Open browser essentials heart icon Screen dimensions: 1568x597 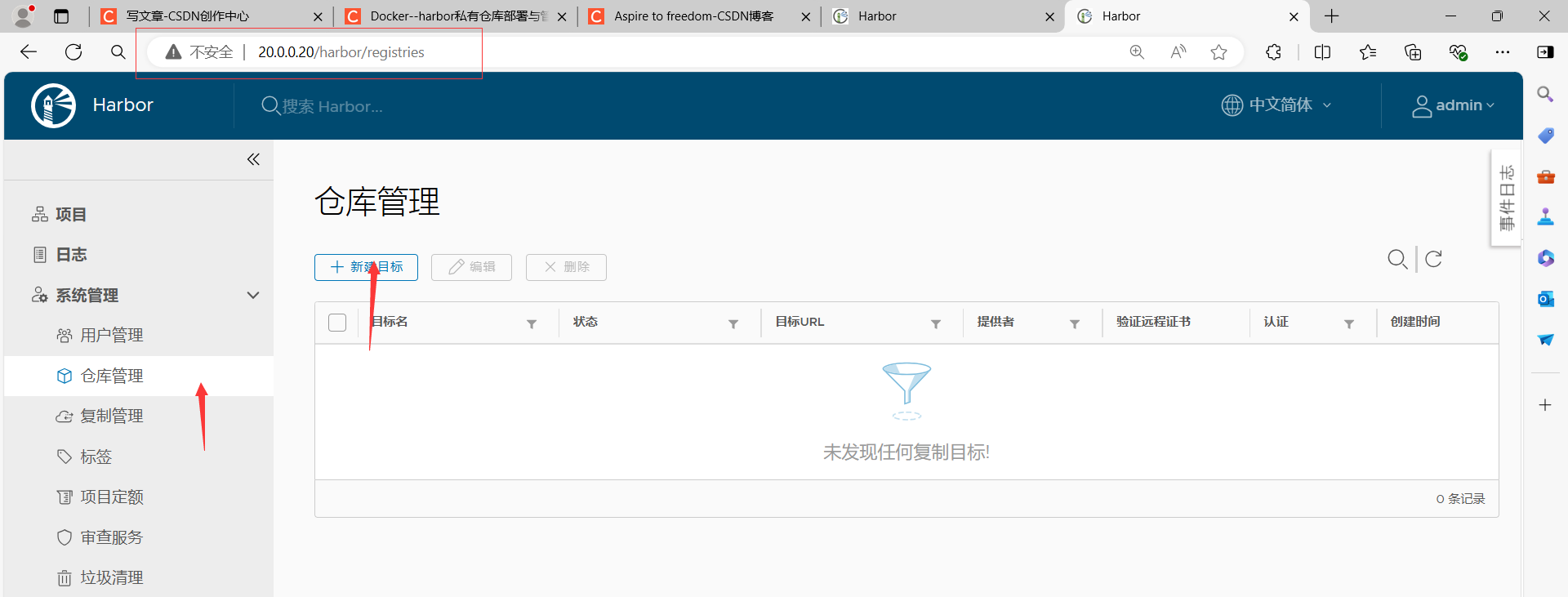pos(1459,52)
